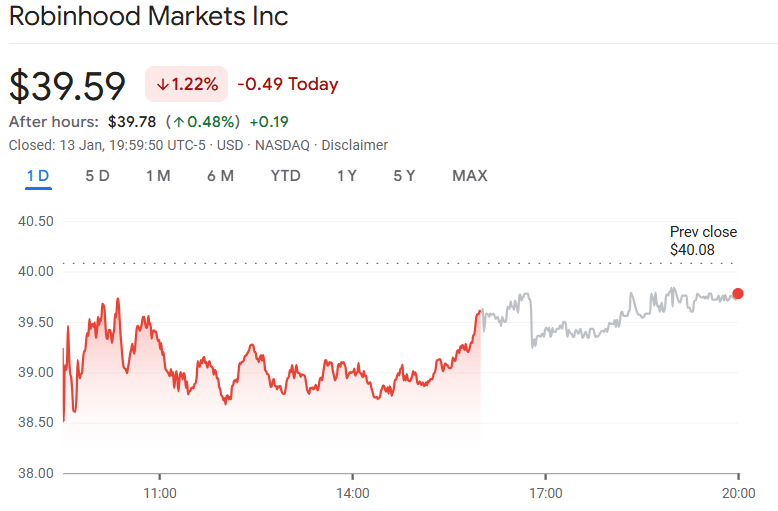The width and height of the screenshot is (778, 511).
Task: Switch to the 5 D chart range
Action: (97, 176)
